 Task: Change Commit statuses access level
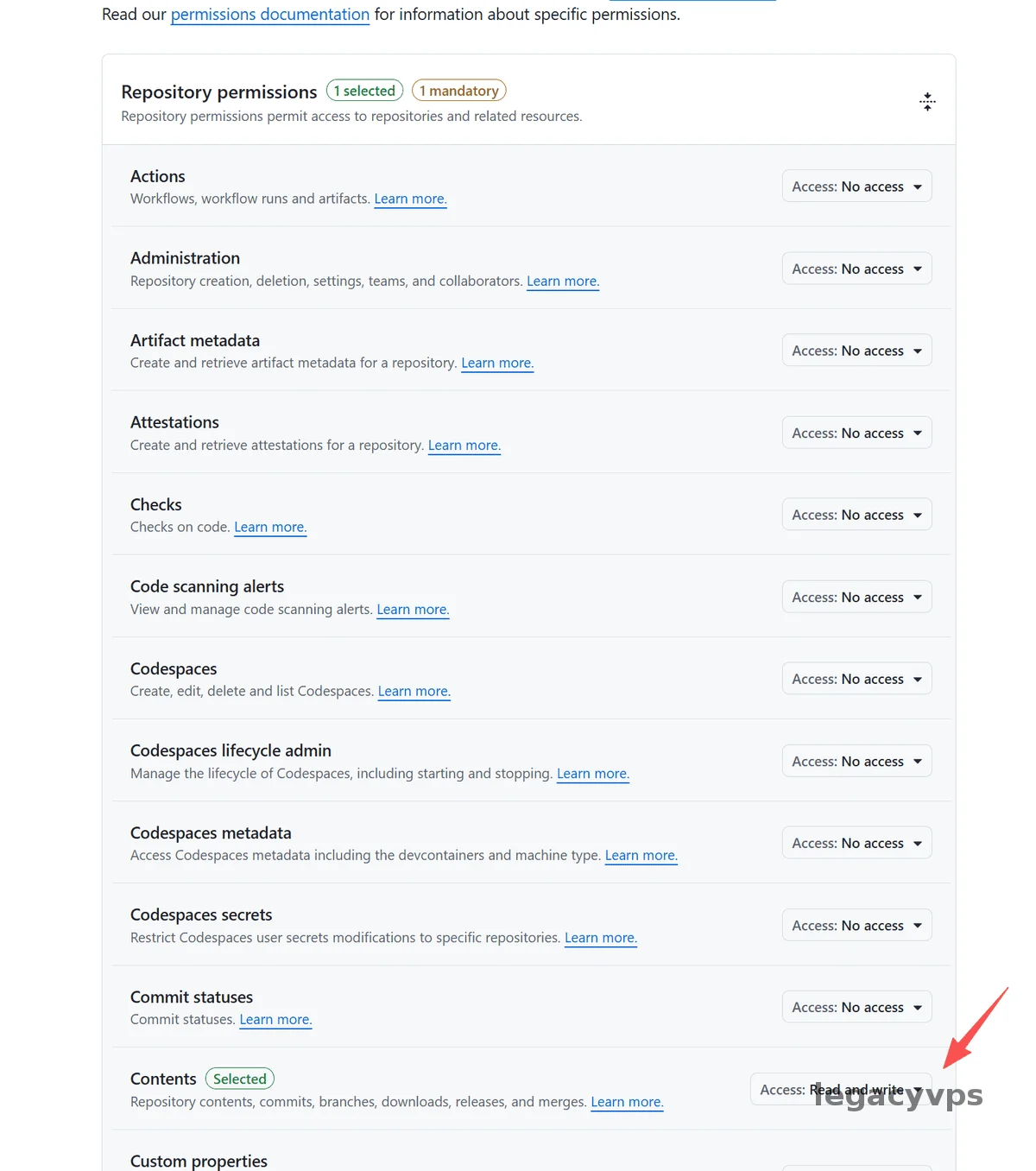[x=856, y=1007]
